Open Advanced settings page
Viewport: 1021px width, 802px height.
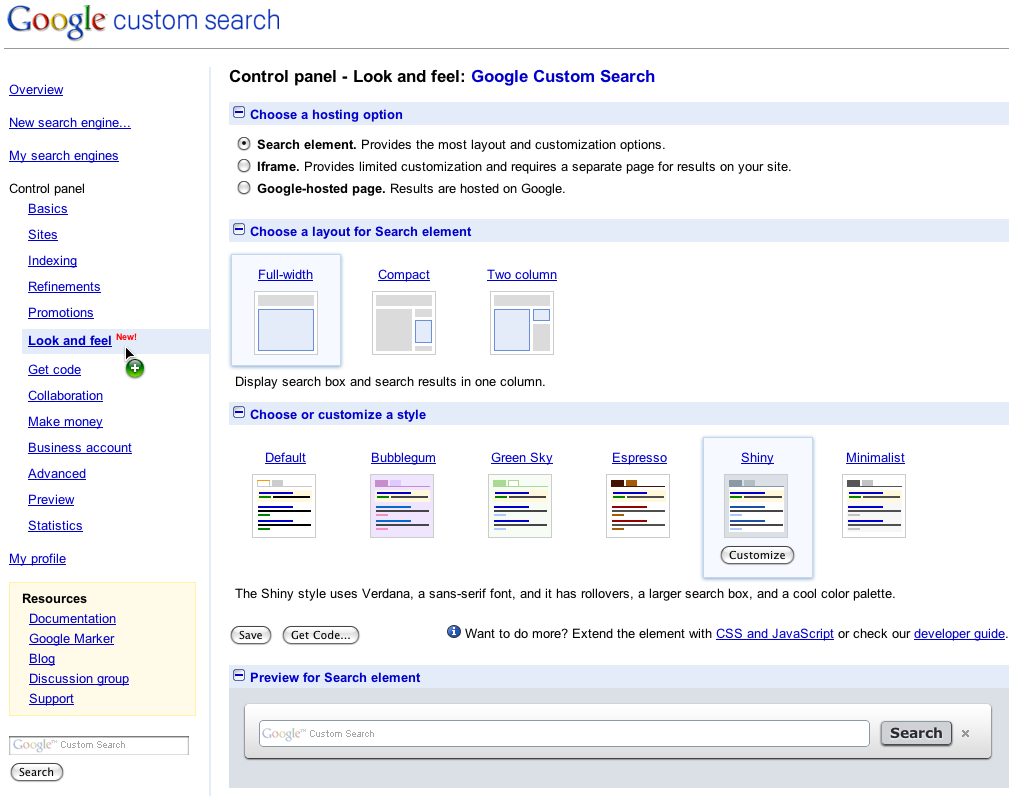(x=57, y=474)
